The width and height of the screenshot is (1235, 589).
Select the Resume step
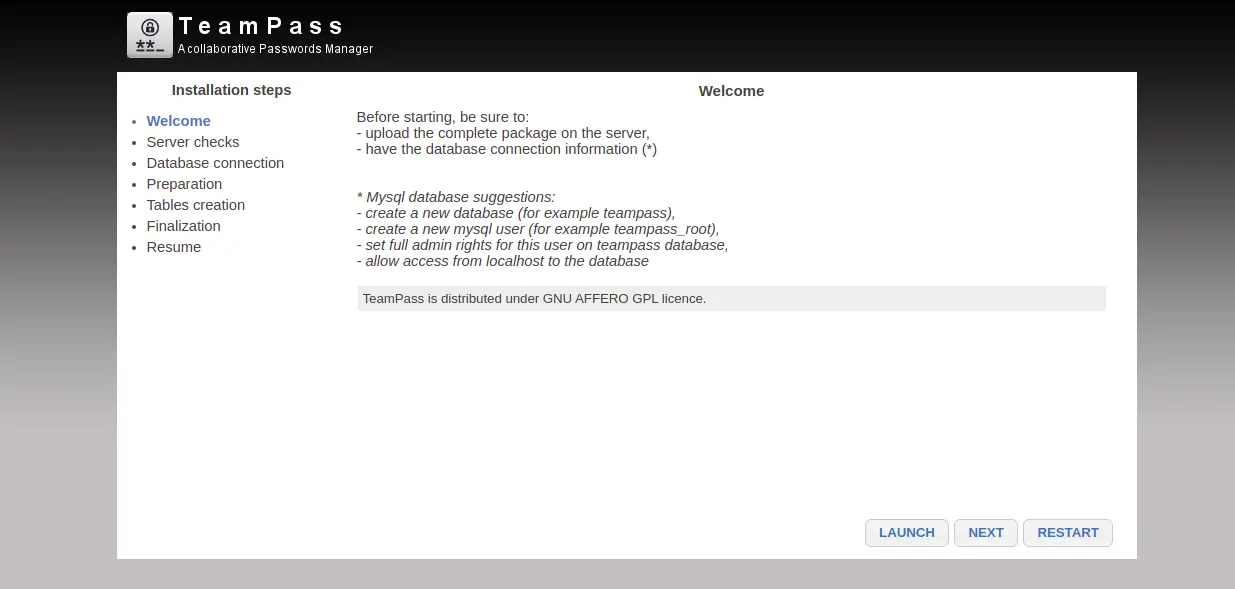point(174,247)
